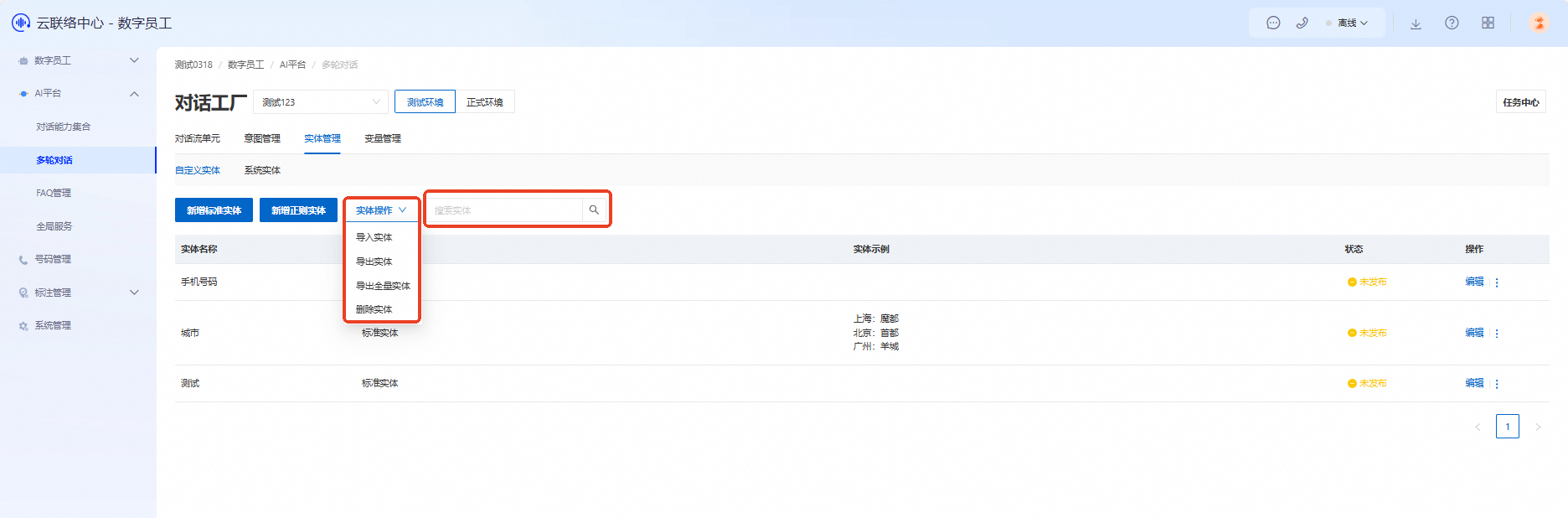Switch to 系统实体 sub-tab
This screenshot has width=1568, height=518.
pyautogui.click(x=262, y=170)
